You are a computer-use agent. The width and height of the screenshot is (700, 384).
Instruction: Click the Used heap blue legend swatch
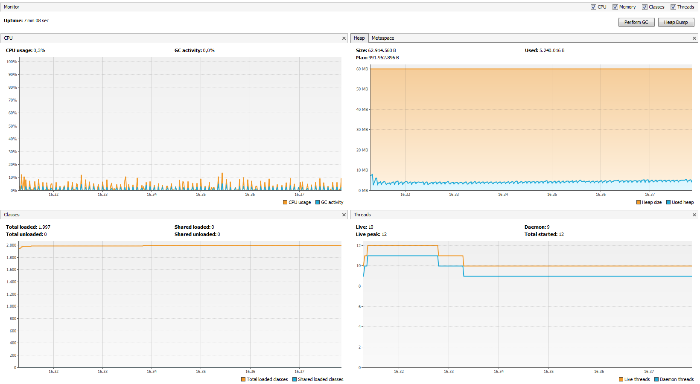pyautogui.click(x=668, y=202)
